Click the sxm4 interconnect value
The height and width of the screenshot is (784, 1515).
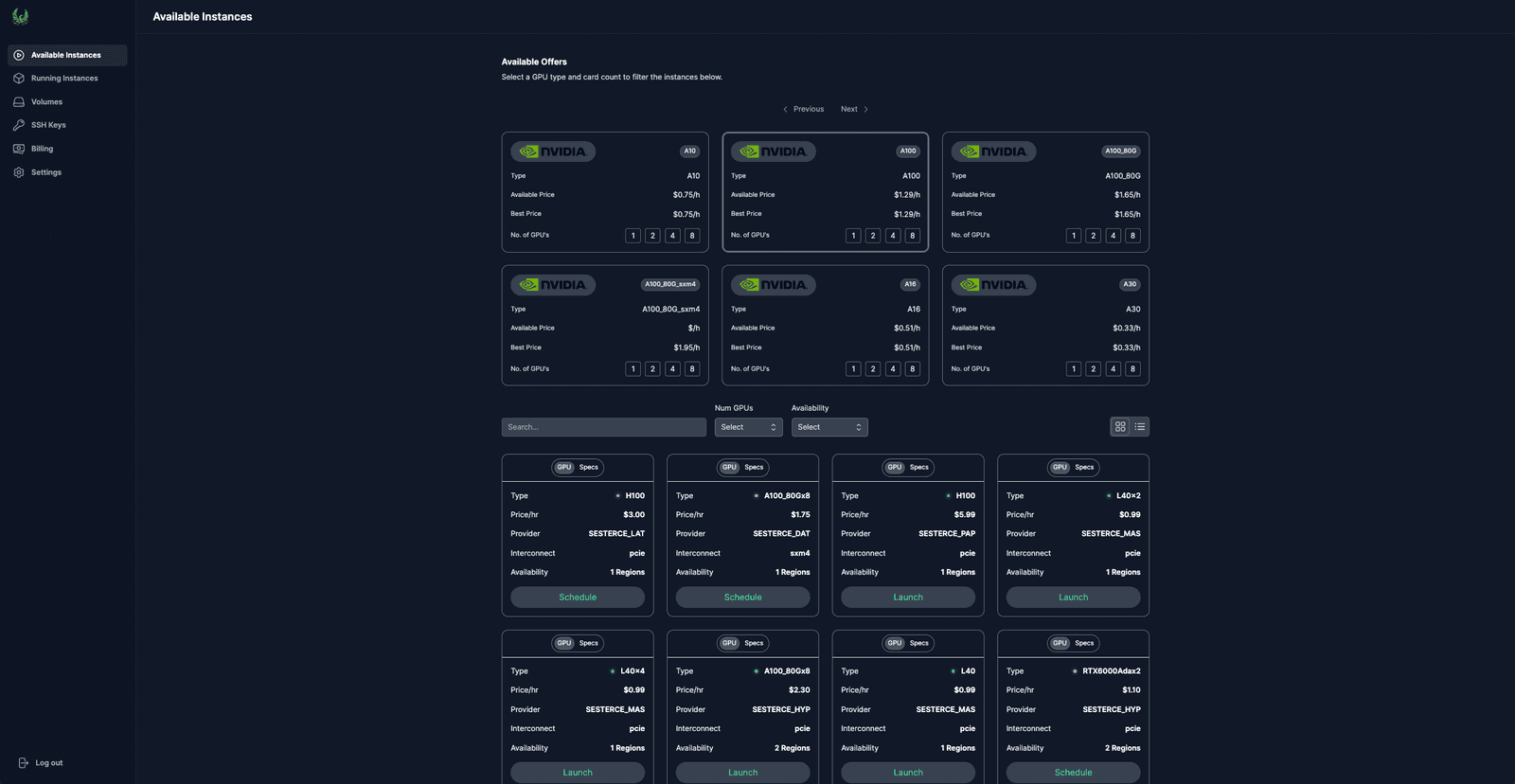click(x=800, y=553)
